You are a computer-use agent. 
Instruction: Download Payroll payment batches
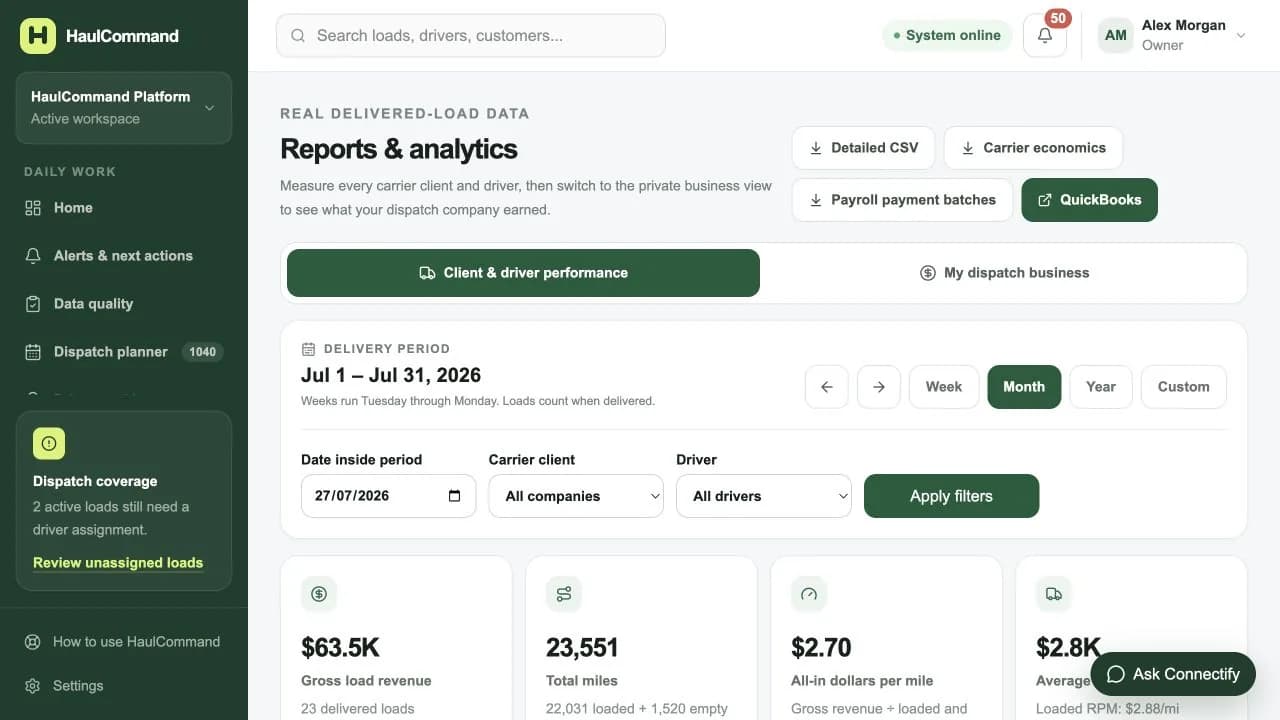click(902, 200)
